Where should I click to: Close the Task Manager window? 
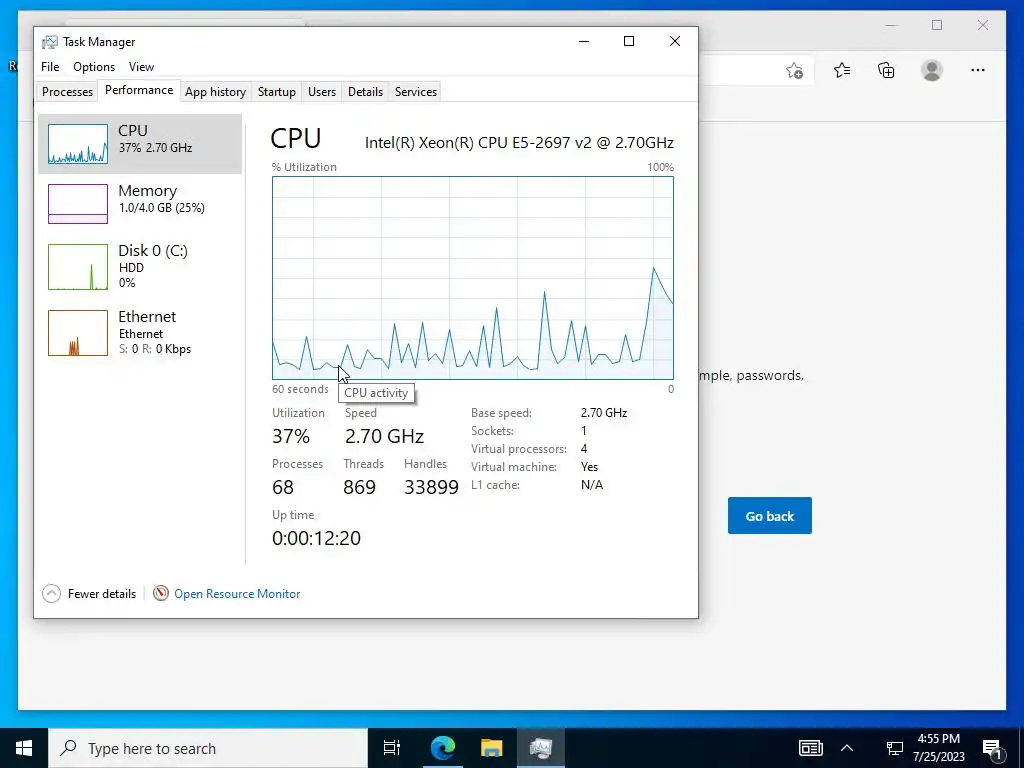(675, 41)
